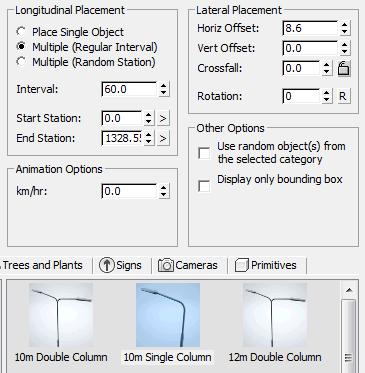Click the 10m Double Column label

[x=61, y=357]
